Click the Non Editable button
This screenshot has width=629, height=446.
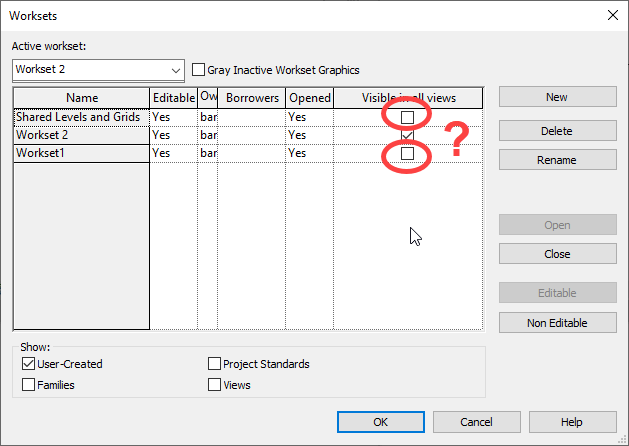click(x=558, y=323)
